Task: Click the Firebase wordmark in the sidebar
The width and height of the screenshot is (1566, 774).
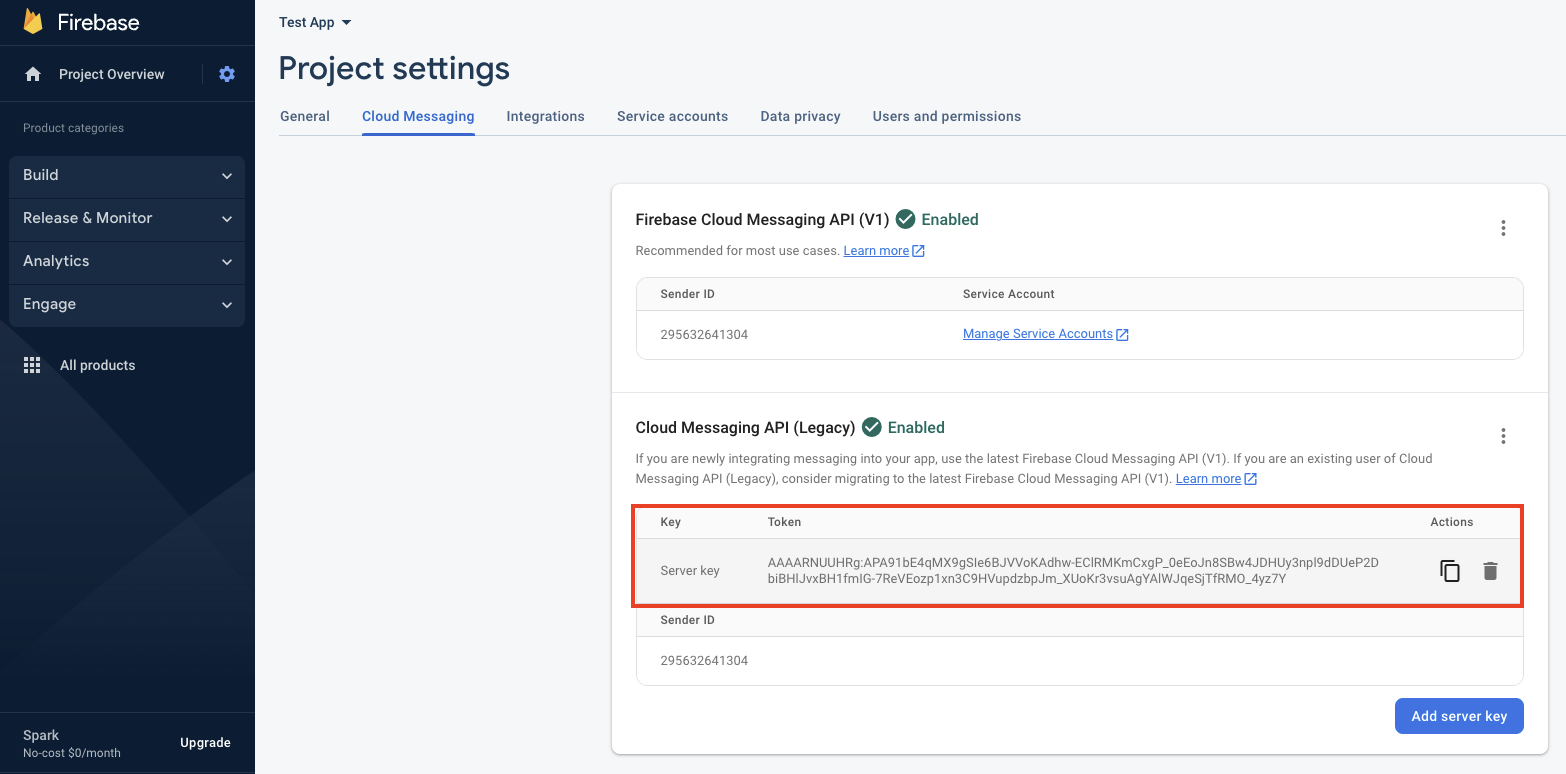Action: click(x=98, y=23)
